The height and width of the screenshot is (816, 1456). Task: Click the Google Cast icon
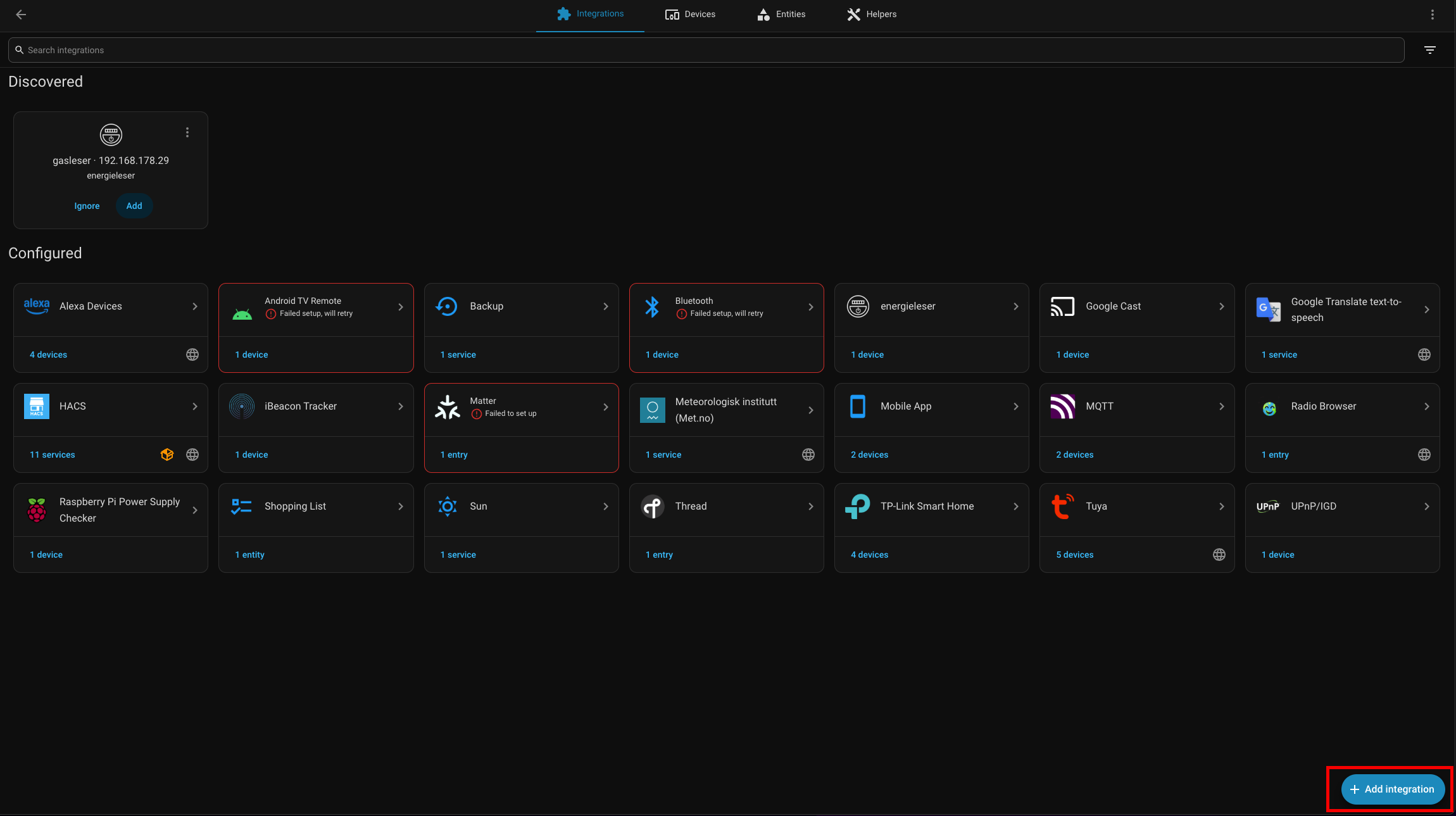[x=1063, y=306]
